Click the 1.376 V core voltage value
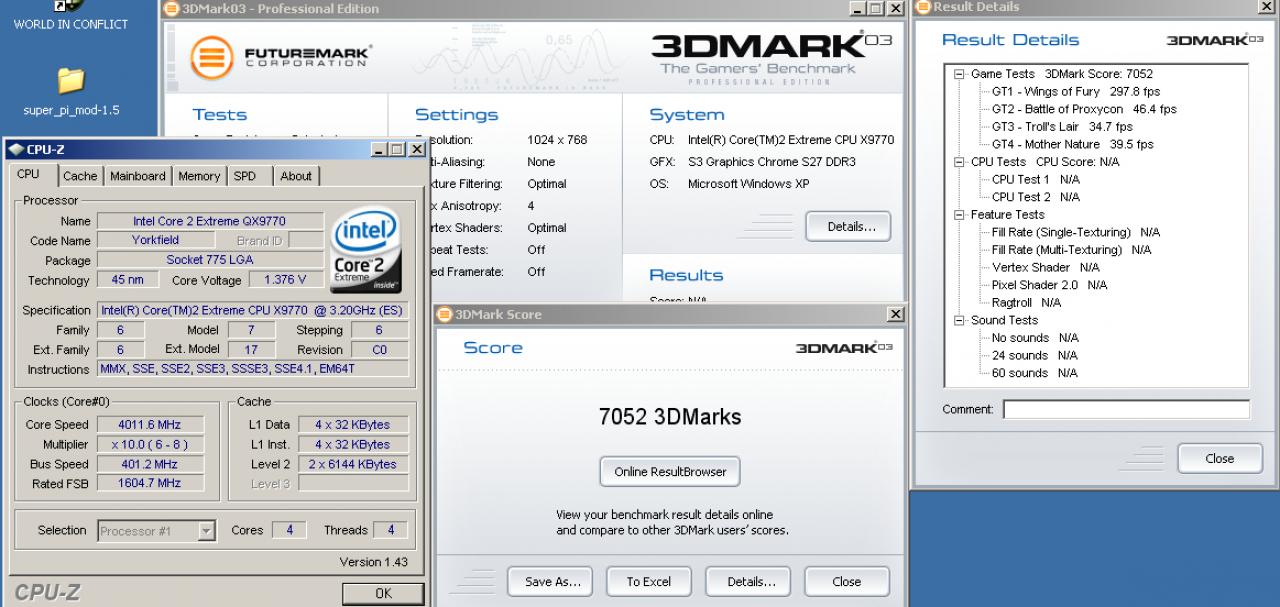This screenshot has width=1280, height=607. (285, 280)
